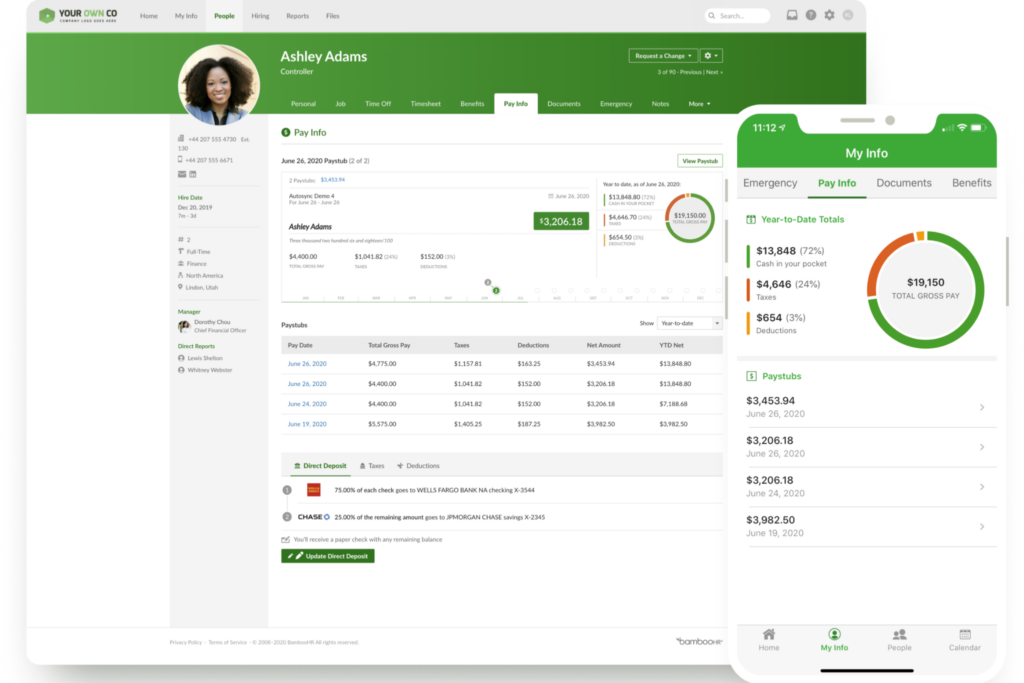Tap the People icon in mobile nav
This screenshot has width=1024, height=683.
pyautogui.click(x=899, y=640)
